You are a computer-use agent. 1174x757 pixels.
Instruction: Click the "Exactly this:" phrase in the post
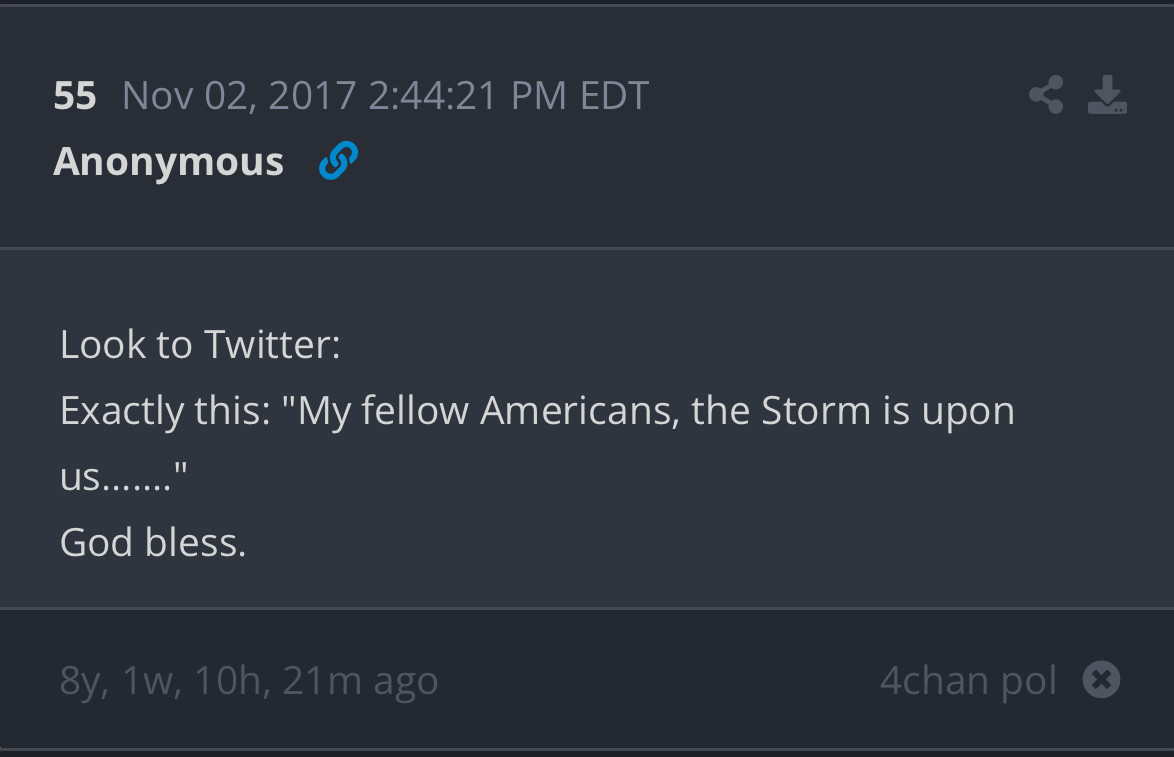[165, 411]
